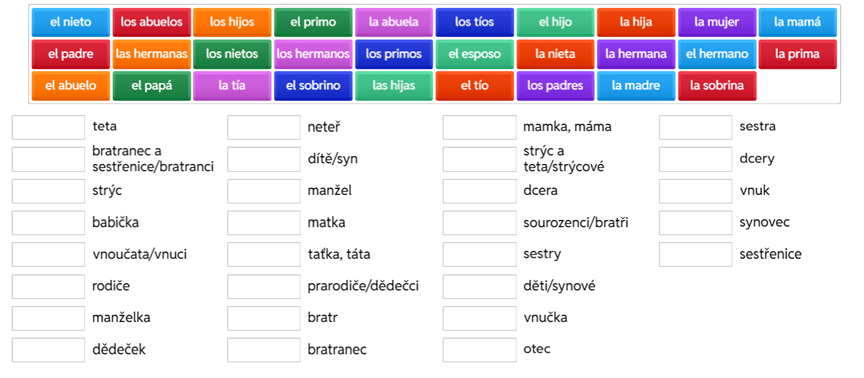This screenshot has width=864, height=378.
Task: Select the 'el tío' orange-red tile
Action: [x=474, y=86]
